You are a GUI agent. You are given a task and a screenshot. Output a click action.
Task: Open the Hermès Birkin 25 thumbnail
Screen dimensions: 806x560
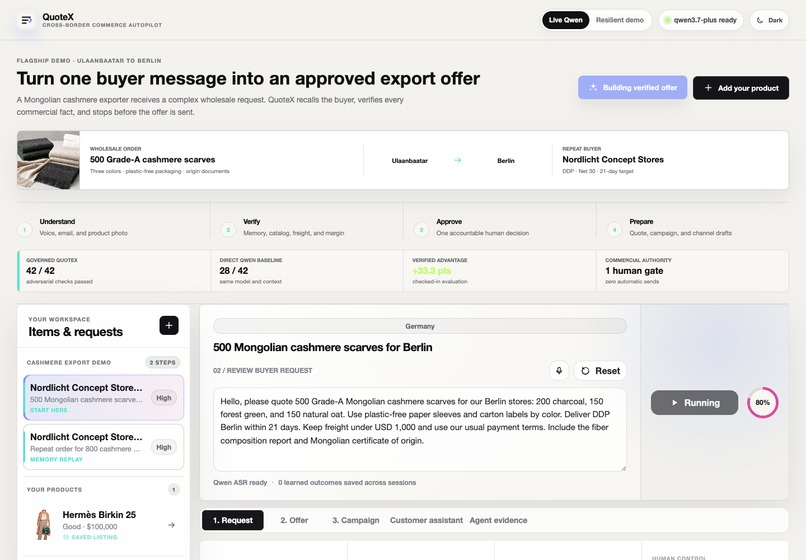[x=44, y=524]
